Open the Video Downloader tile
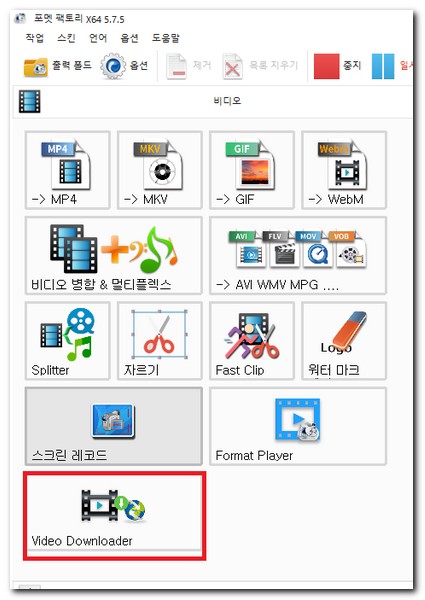 point(114,513)
